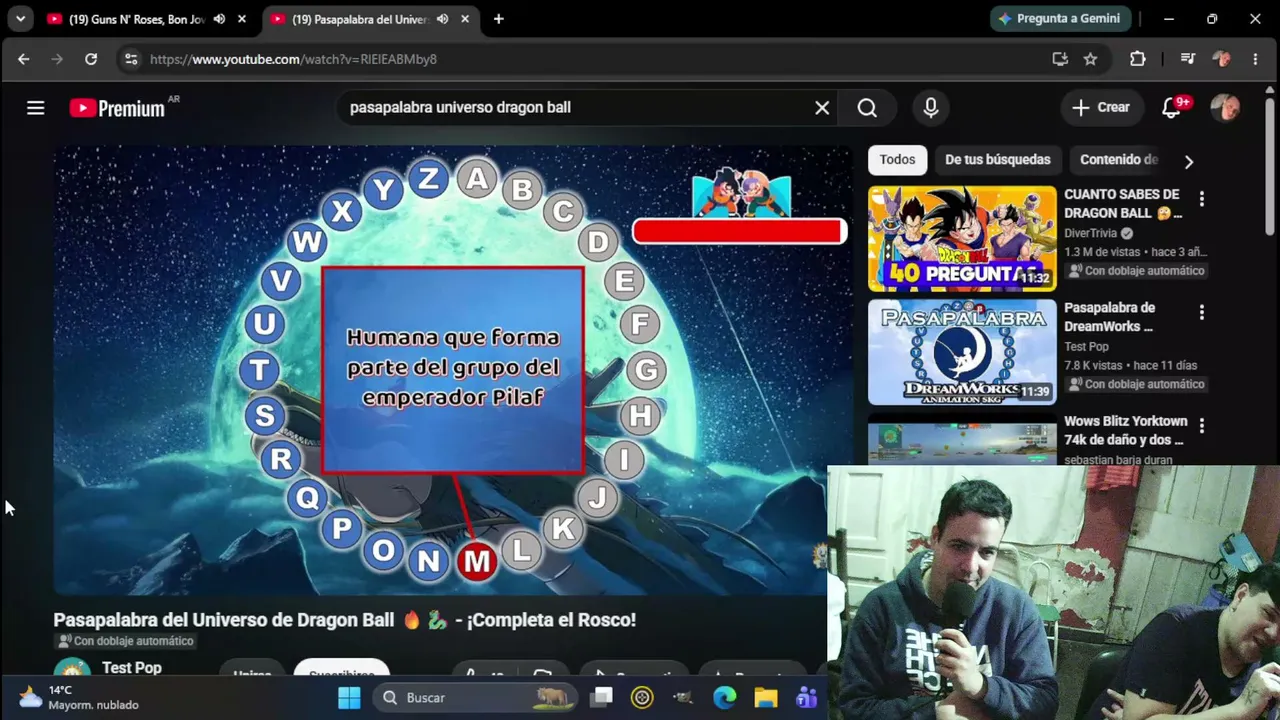Viewport: 1280px width, 720px height.
Task: Click Con doblaje automático badge under video title
Action: coord(125,641)
